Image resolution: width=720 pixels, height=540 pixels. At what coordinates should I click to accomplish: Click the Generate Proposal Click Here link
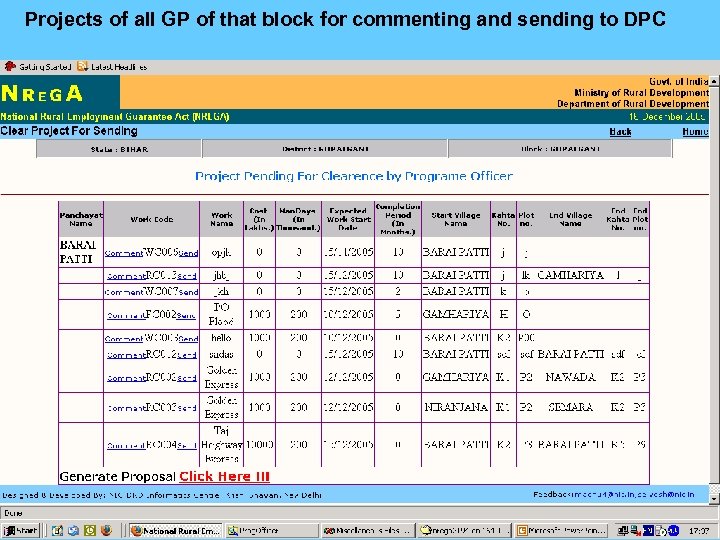[224, 477]
